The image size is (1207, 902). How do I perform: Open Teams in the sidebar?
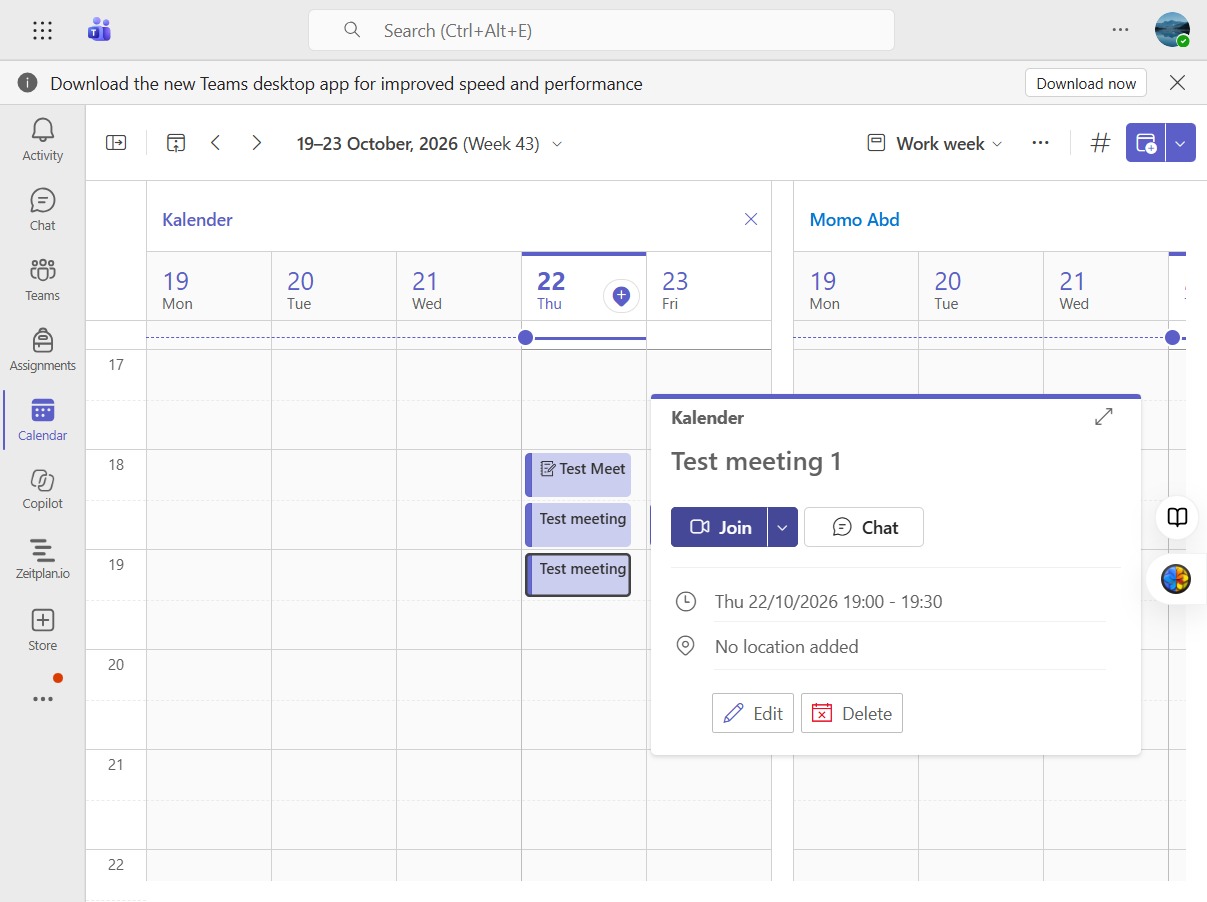[x=42, y=279]
